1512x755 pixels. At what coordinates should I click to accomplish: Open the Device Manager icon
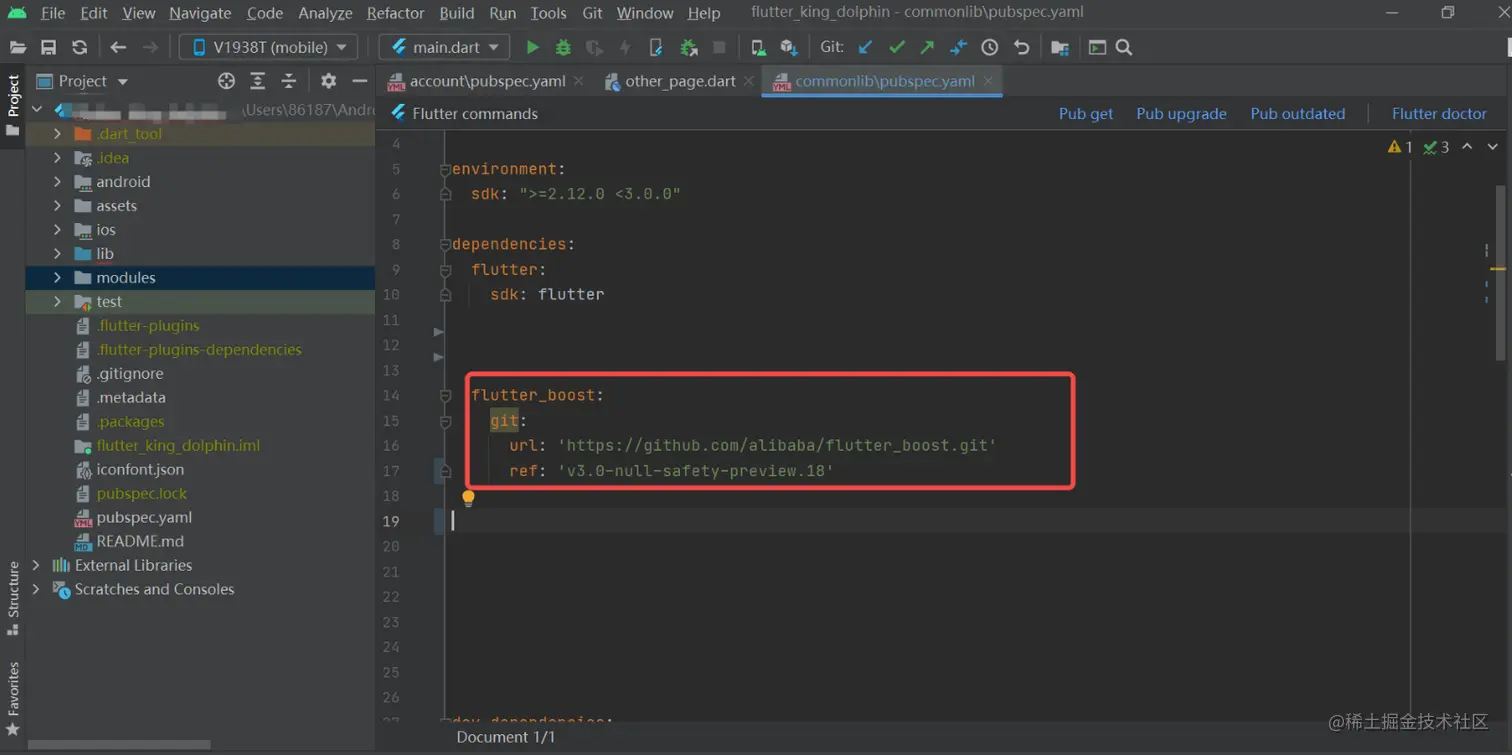[x=758, y=47]
